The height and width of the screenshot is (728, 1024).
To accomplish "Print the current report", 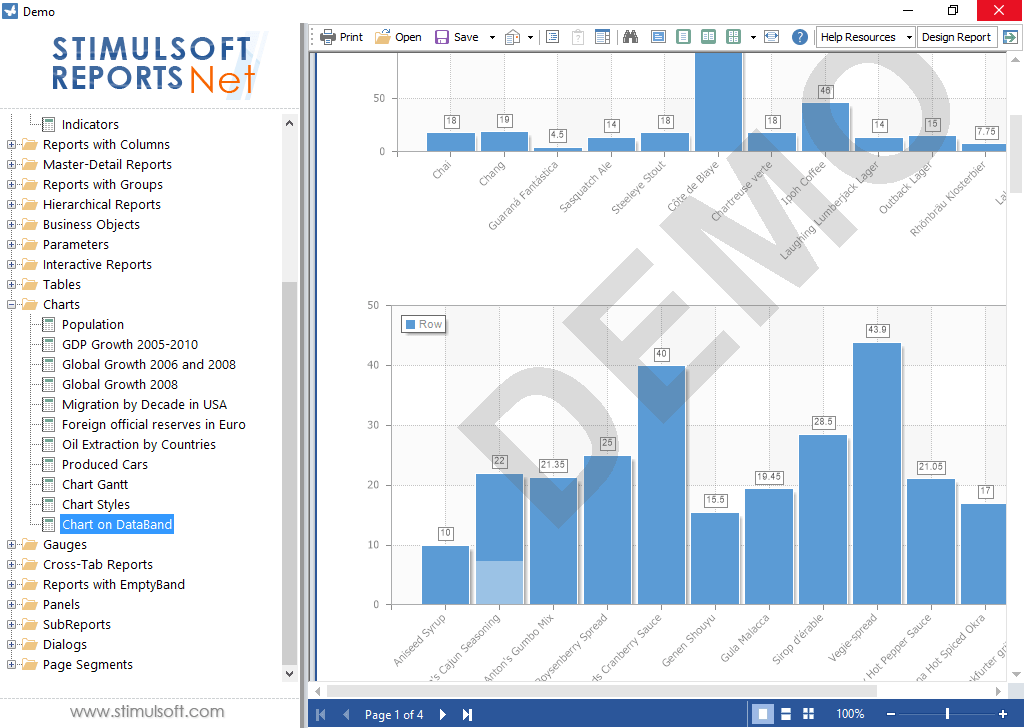I will pos(340,36).
